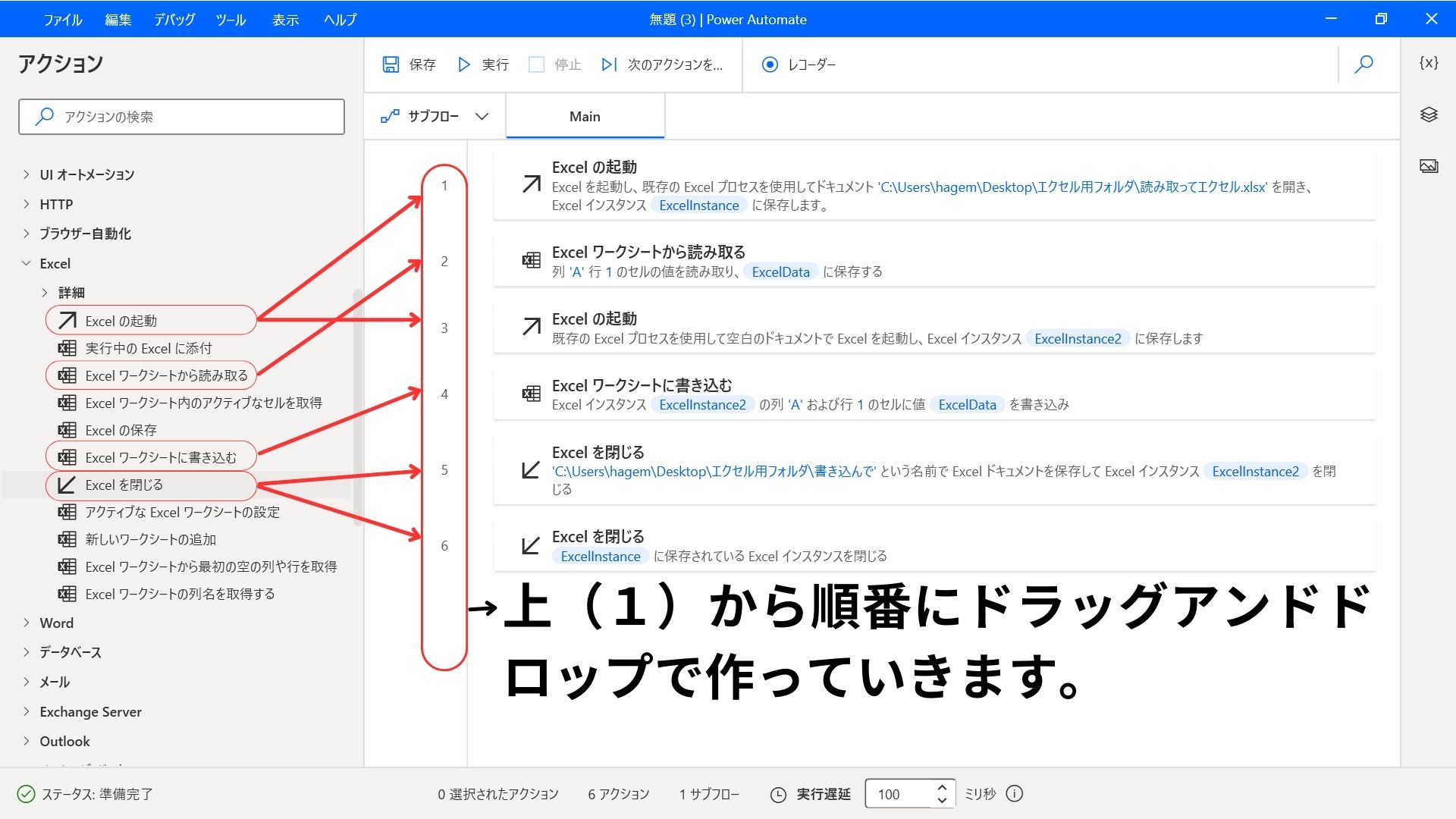Click the Excel の保存 action icon
This screenshot has height=819, width=1456.
tap(67, 430)
